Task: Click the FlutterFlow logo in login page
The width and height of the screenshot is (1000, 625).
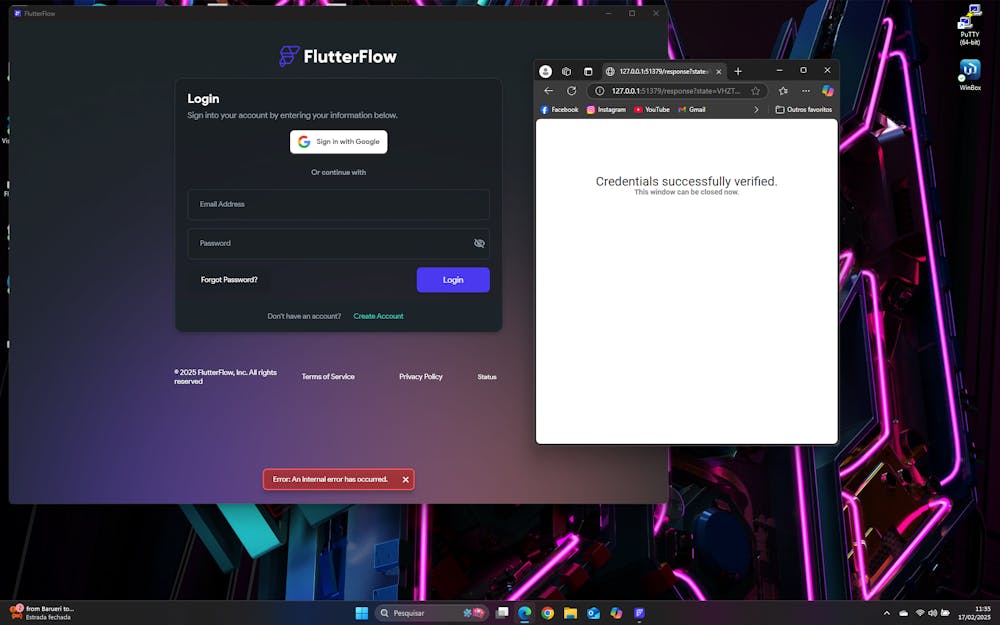Action: click(x=338, y=56)
